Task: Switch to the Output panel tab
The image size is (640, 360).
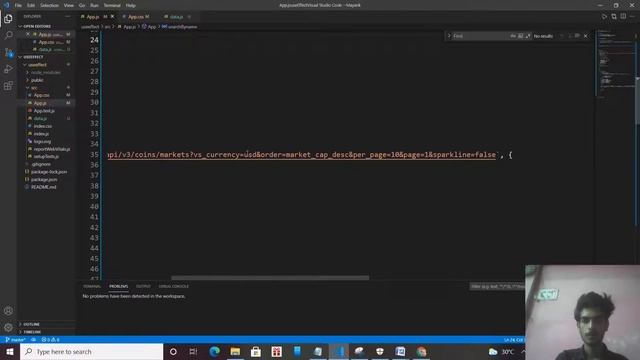Action: click(x=143, y=286)
